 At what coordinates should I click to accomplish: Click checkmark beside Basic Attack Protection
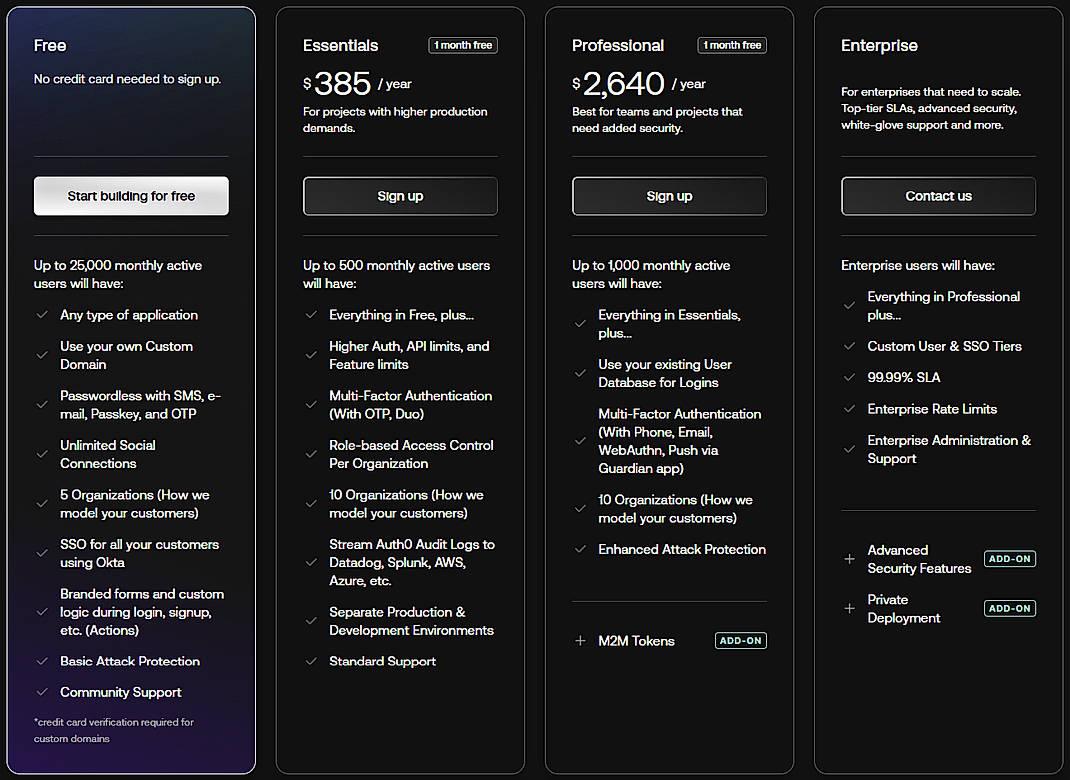[42, 661]
